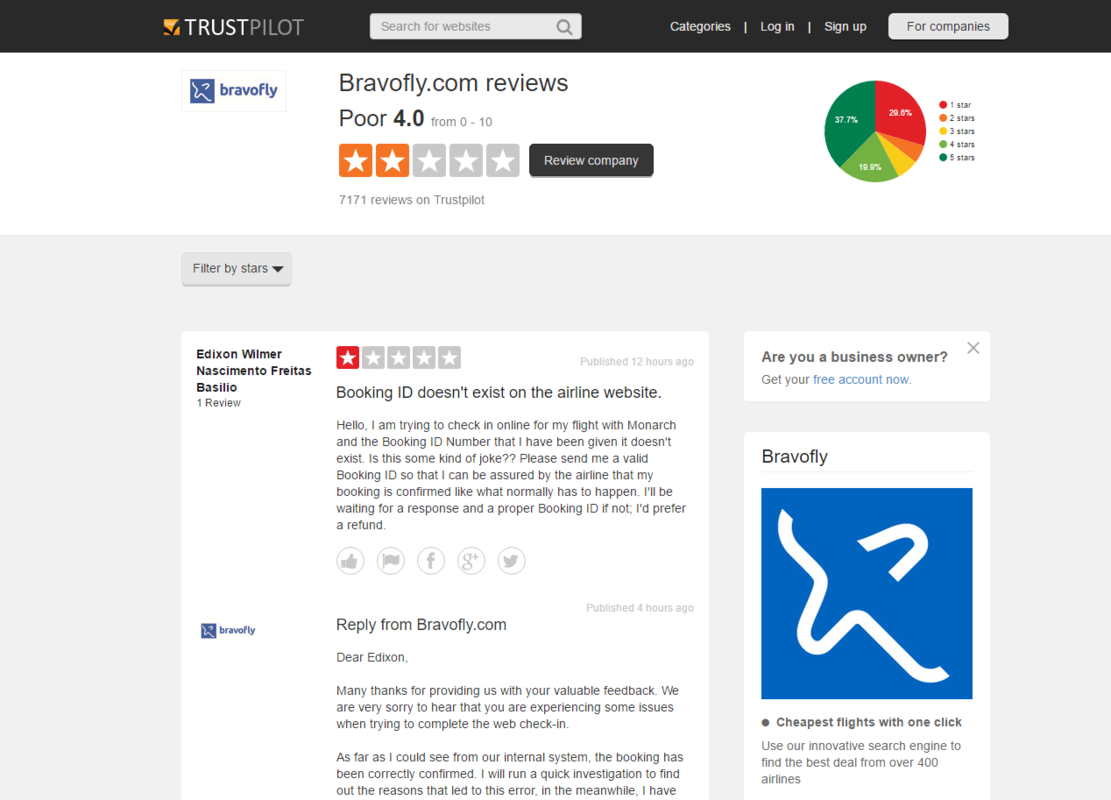Share review via Google Plus icon

tap(471, 560)
